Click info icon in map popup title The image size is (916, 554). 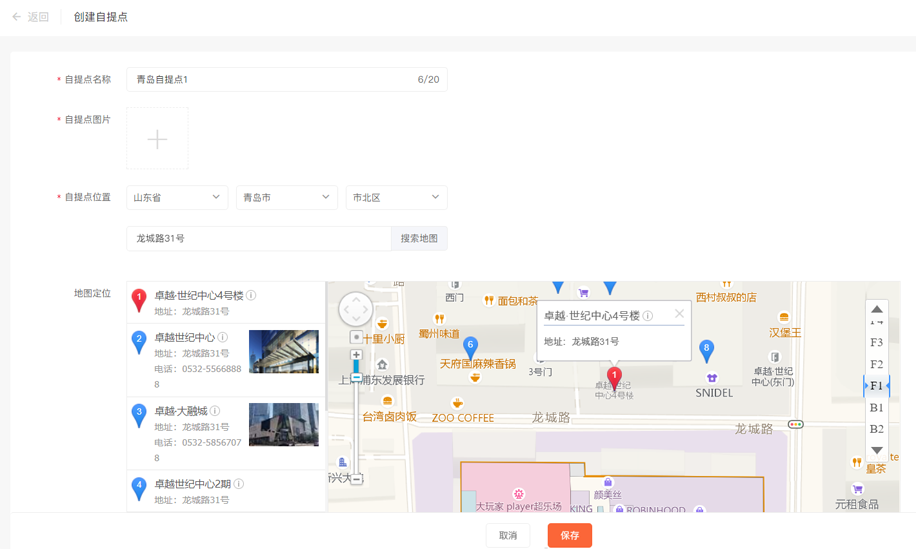point(648,316)
